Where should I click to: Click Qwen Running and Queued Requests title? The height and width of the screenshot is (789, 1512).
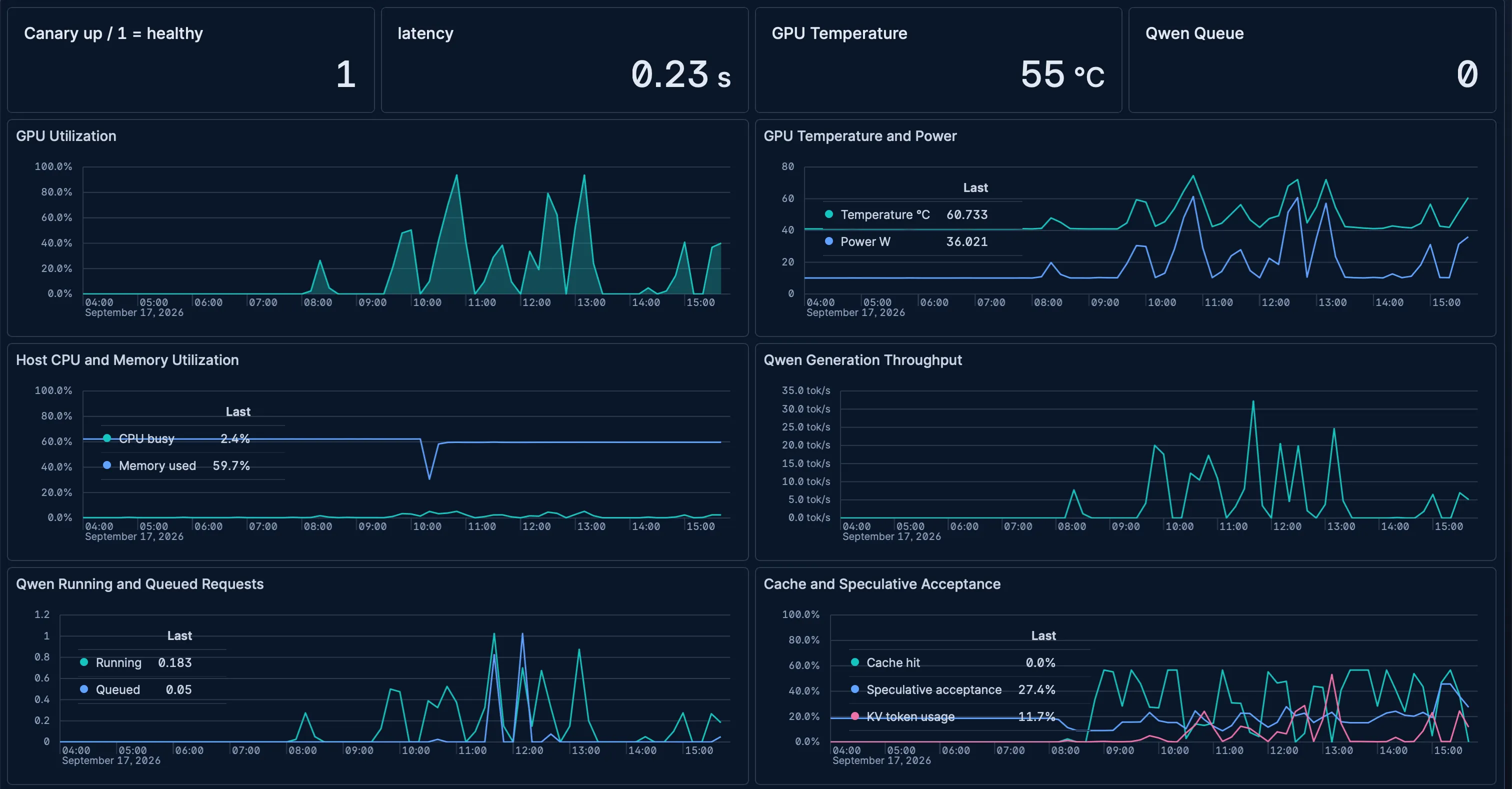(x=139, y=584)
